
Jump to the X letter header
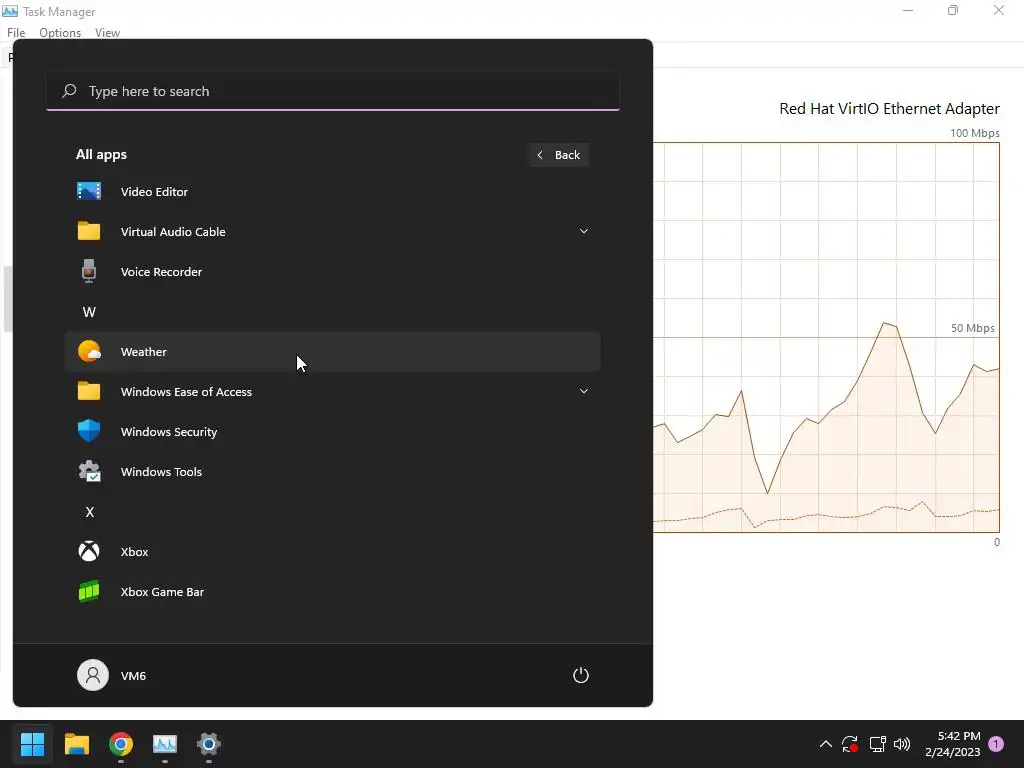coord(89,512)
